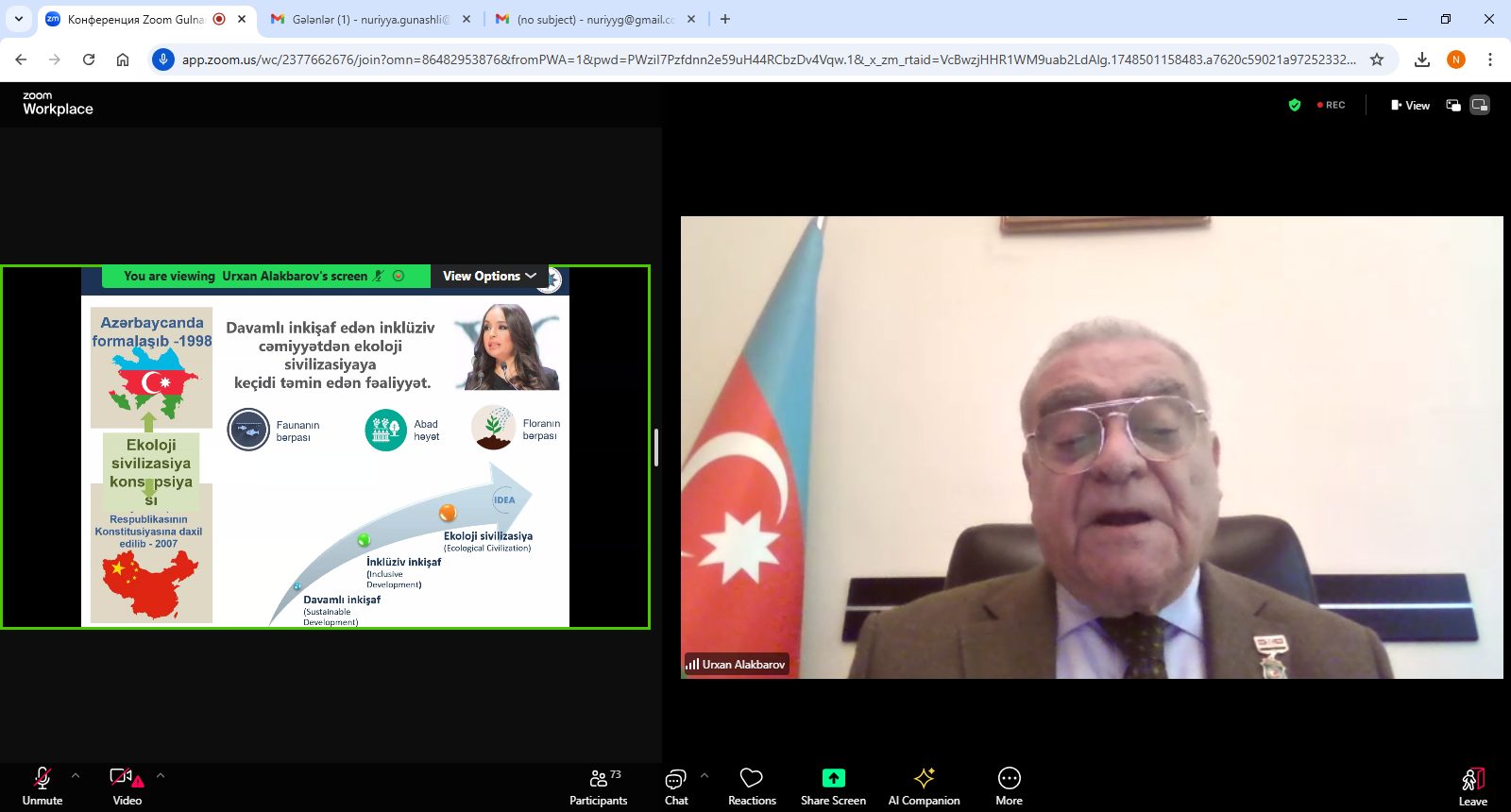Expand audio options arrow beside Unmute
The image size is (1511, 812).
click(x=76, y=775)
